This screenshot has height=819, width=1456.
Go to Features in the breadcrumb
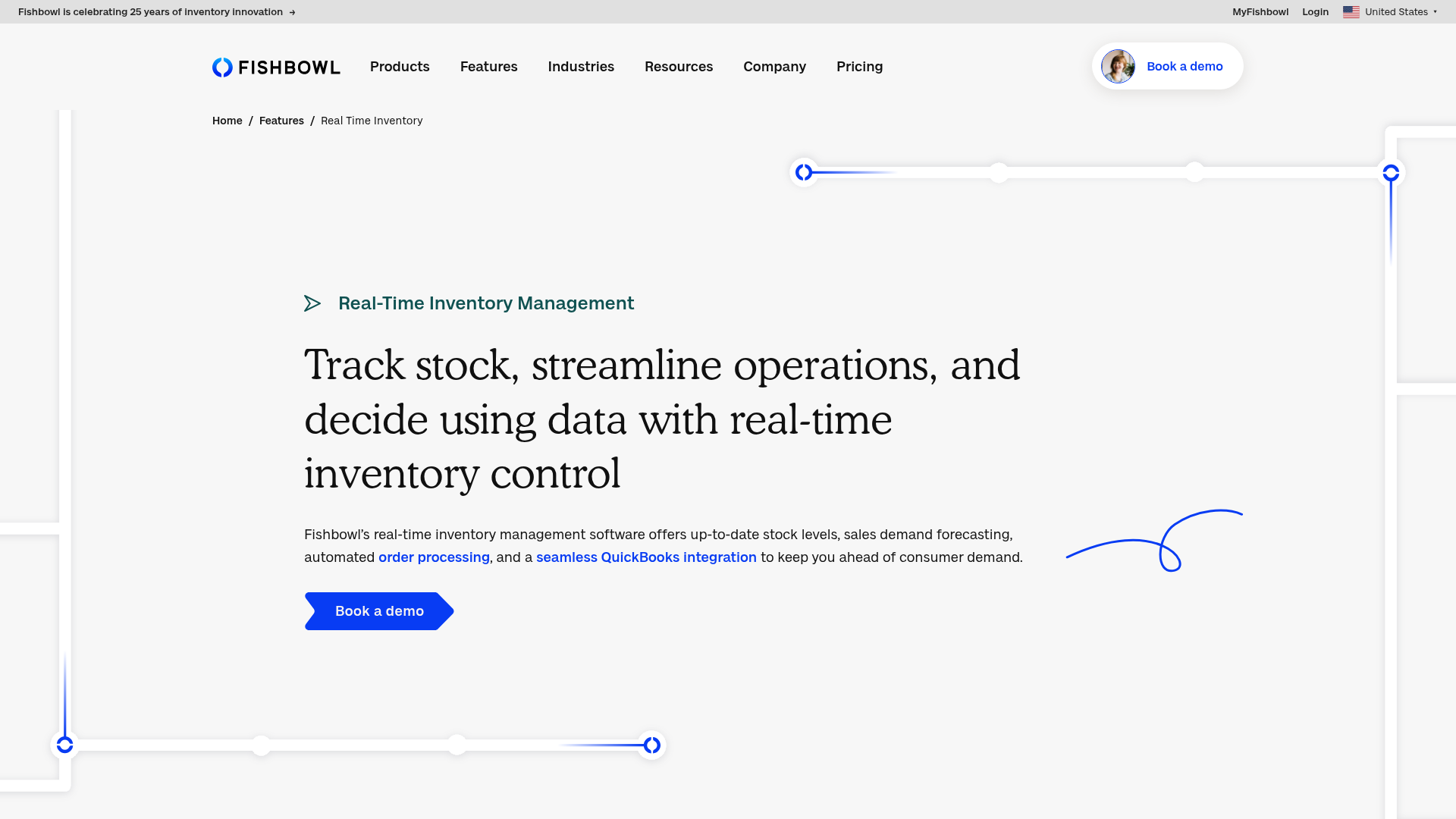[x=281, y=121]
